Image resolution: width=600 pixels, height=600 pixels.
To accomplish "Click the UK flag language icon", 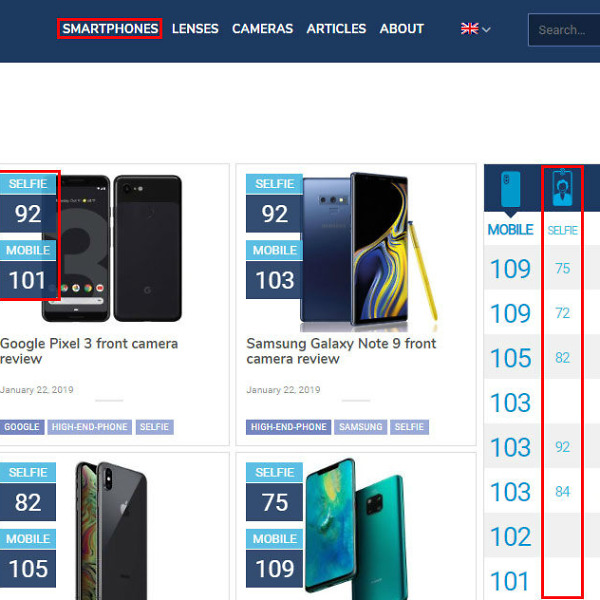I will 470,29.
